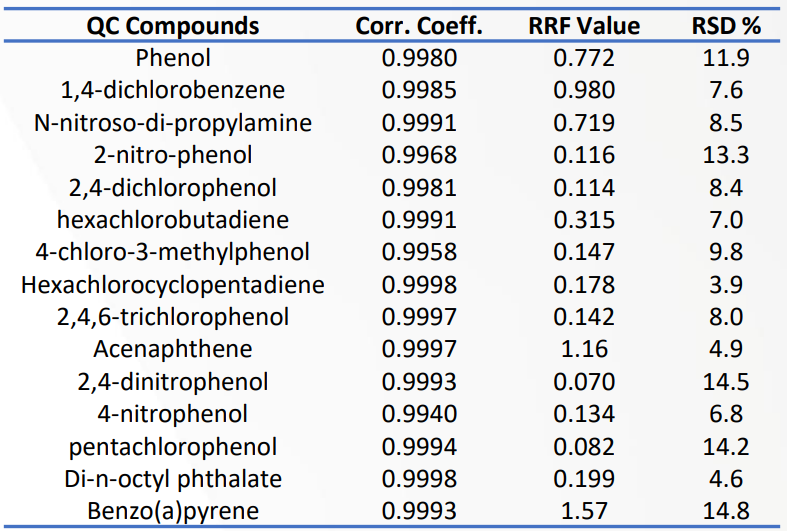Click Benzo(a)pyrene RRF value 1.57
Screen dimensions: 787x531
584,511
